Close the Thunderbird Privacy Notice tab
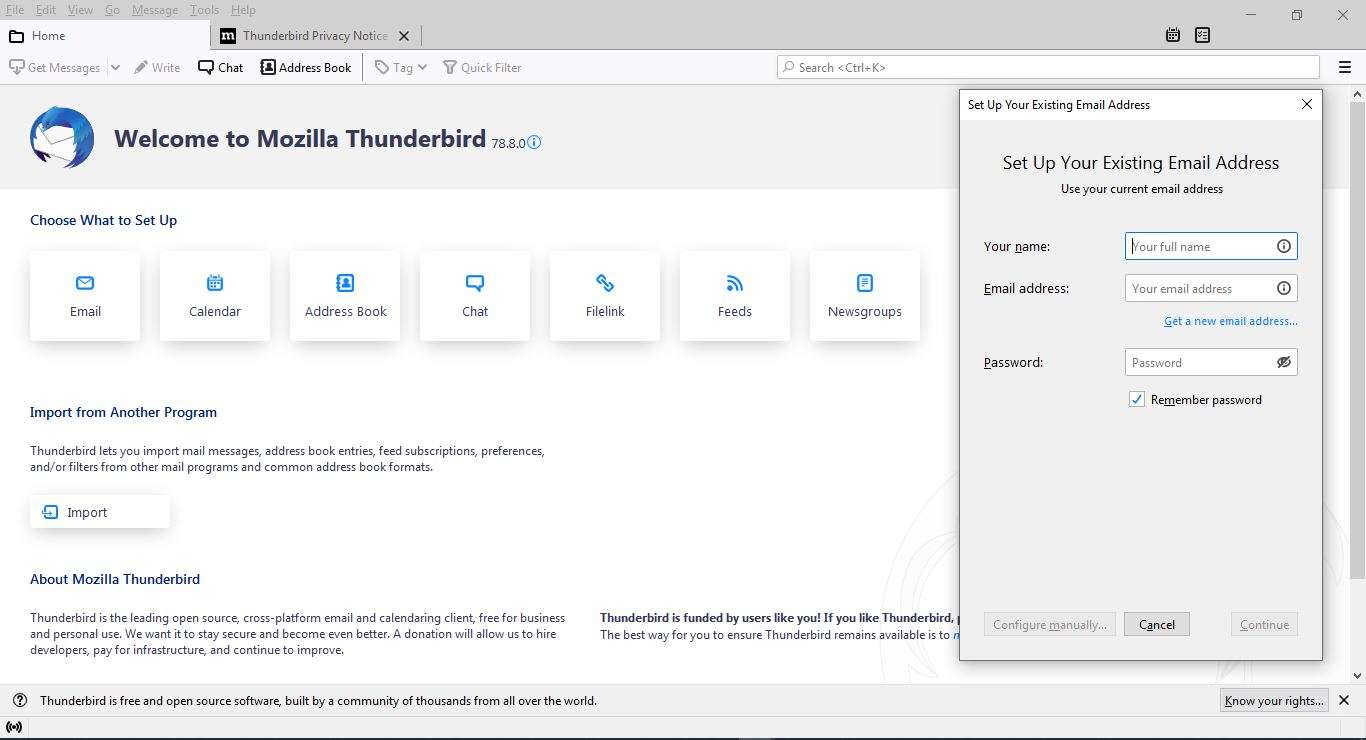Image resolution: width=1366 pixels, height=740 pixels. [404, 36]
